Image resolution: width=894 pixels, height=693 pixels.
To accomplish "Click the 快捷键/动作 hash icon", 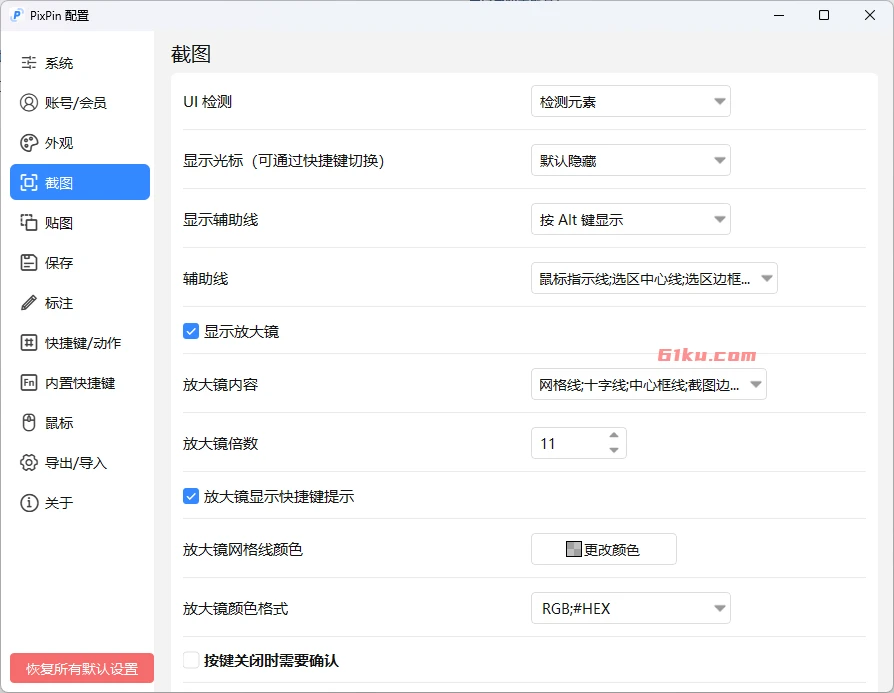I will click(x=29, y=342).
